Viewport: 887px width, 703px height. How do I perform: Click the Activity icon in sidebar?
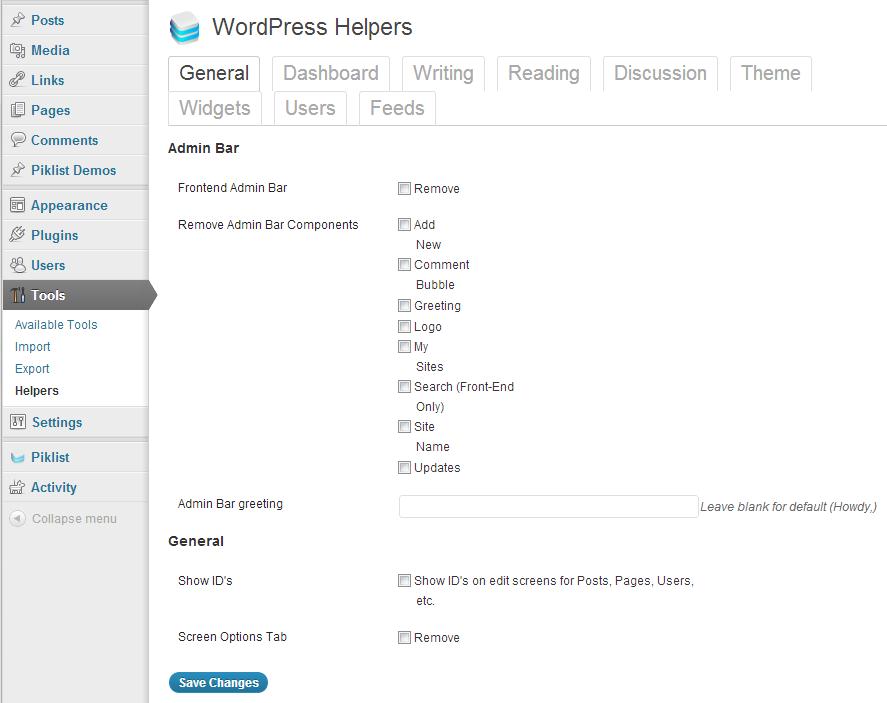[x=18, y=487]
